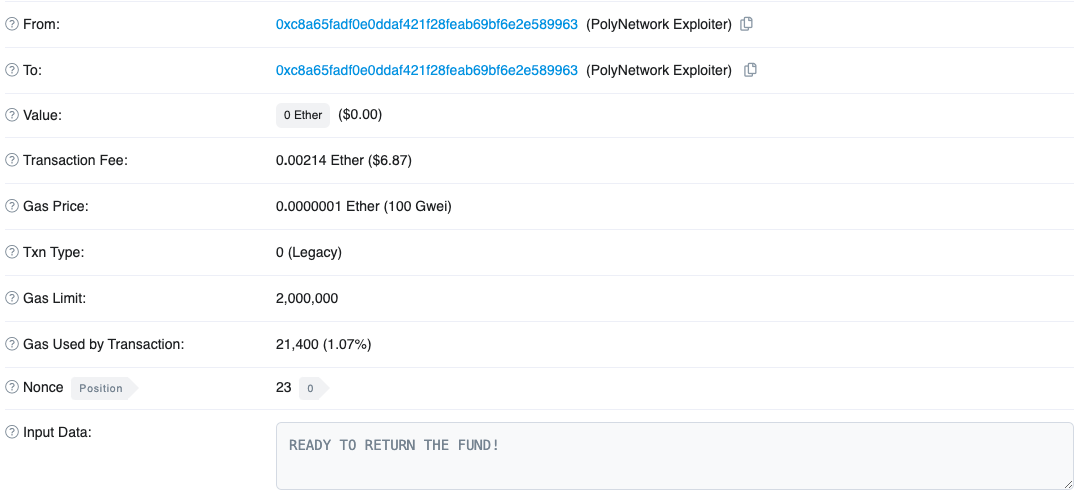The width and height of the screenshot is (1080, 498).
Task: Click the help icon beside Input Data
Action: tap(12, 433)
